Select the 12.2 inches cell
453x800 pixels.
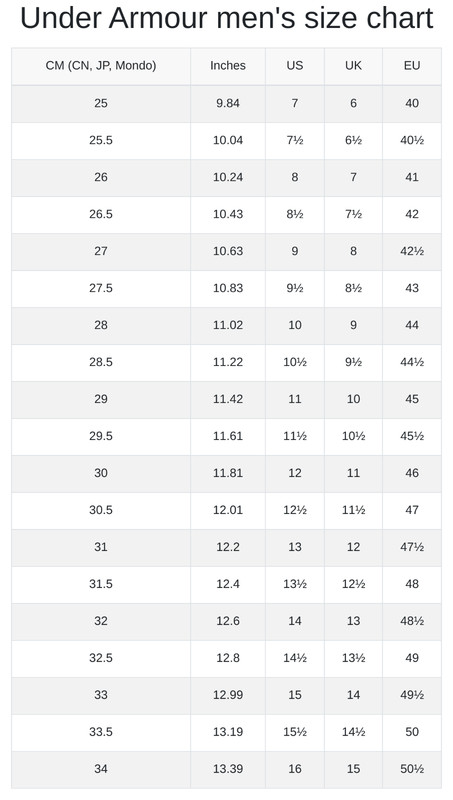[x=228, y=547]
